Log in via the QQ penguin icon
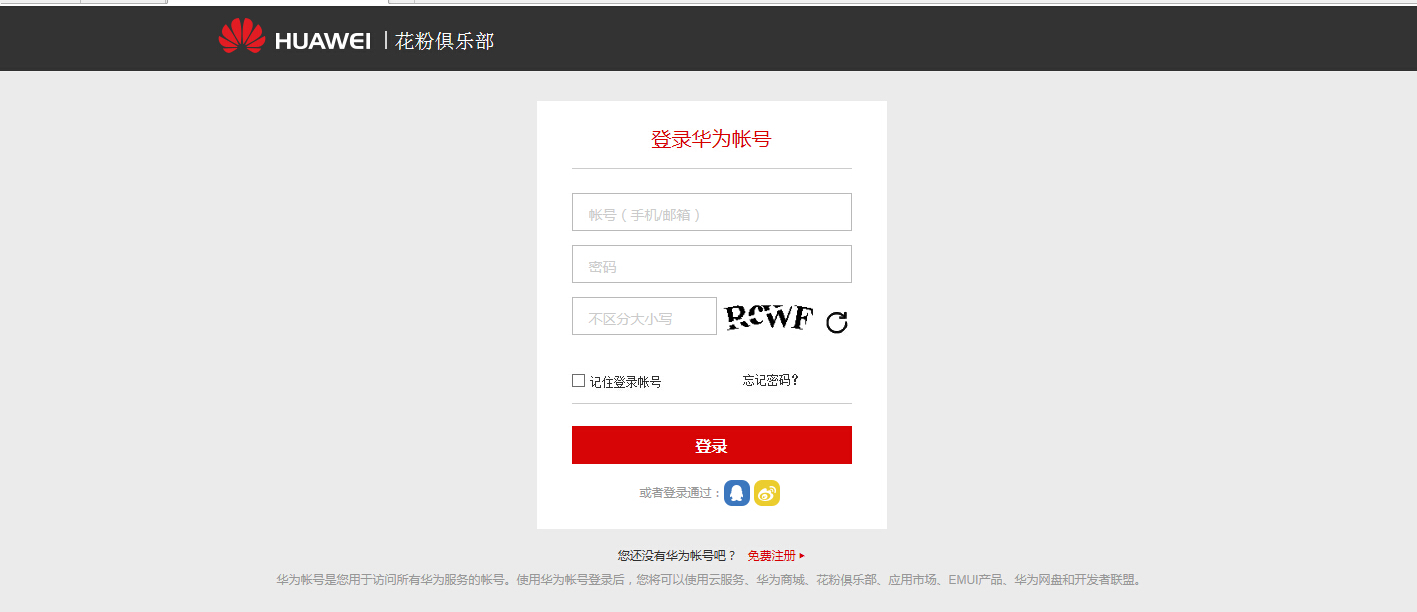 coord(737,493)
